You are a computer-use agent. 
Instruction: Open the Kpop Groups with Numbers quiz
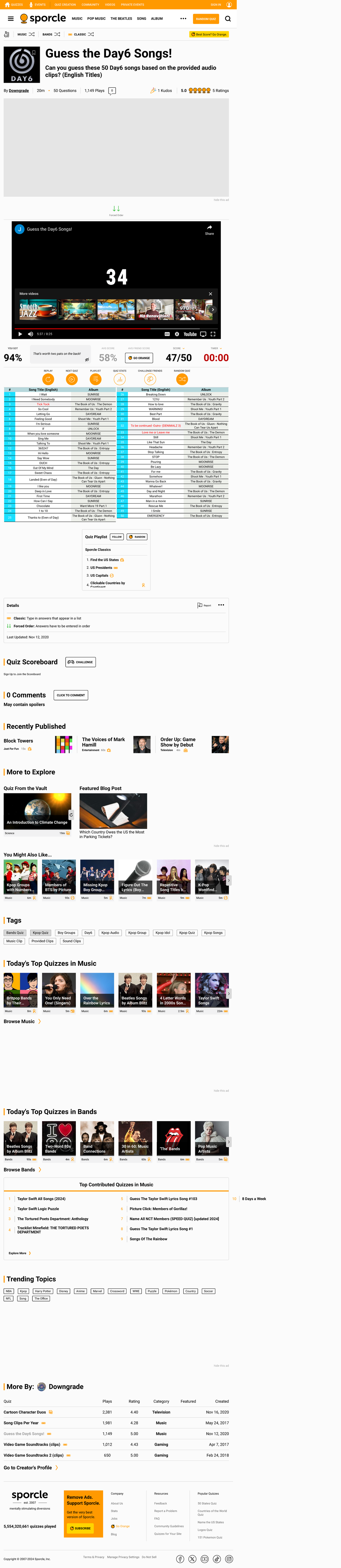[x=20, y=877]
